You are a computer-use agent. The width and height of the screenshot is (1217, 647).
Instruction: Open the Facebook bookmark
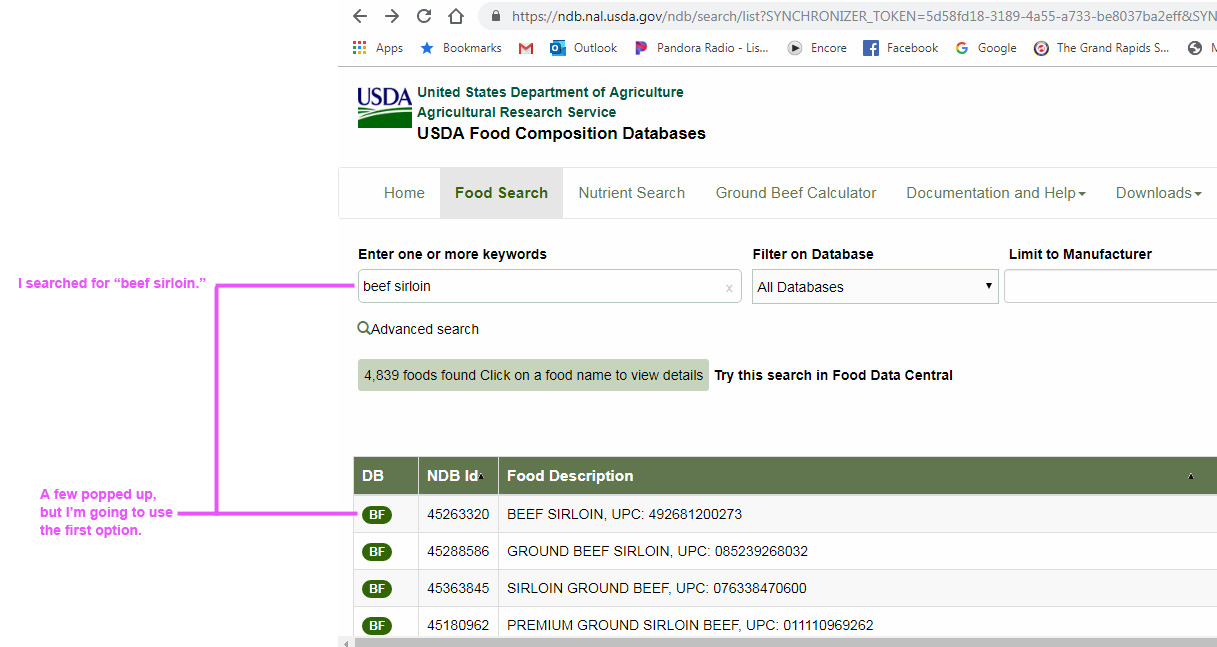tap(899, 47)
